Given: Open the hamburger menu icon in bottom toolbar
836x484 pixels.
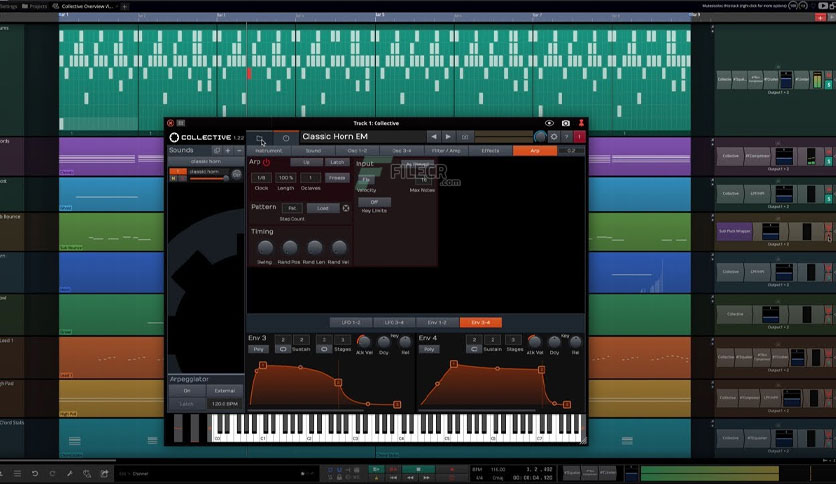Looking at the screenshot, I should (18, 473).
